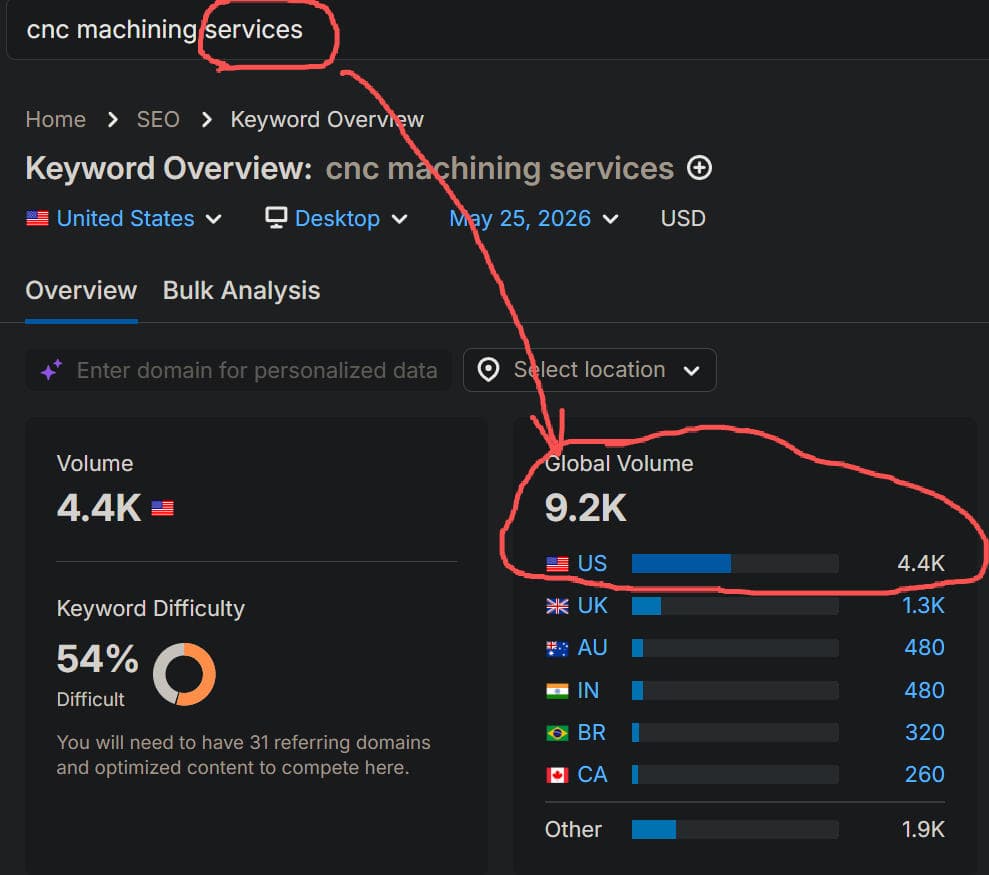Click the 260 volume value for CA

(x=925, y=775)
